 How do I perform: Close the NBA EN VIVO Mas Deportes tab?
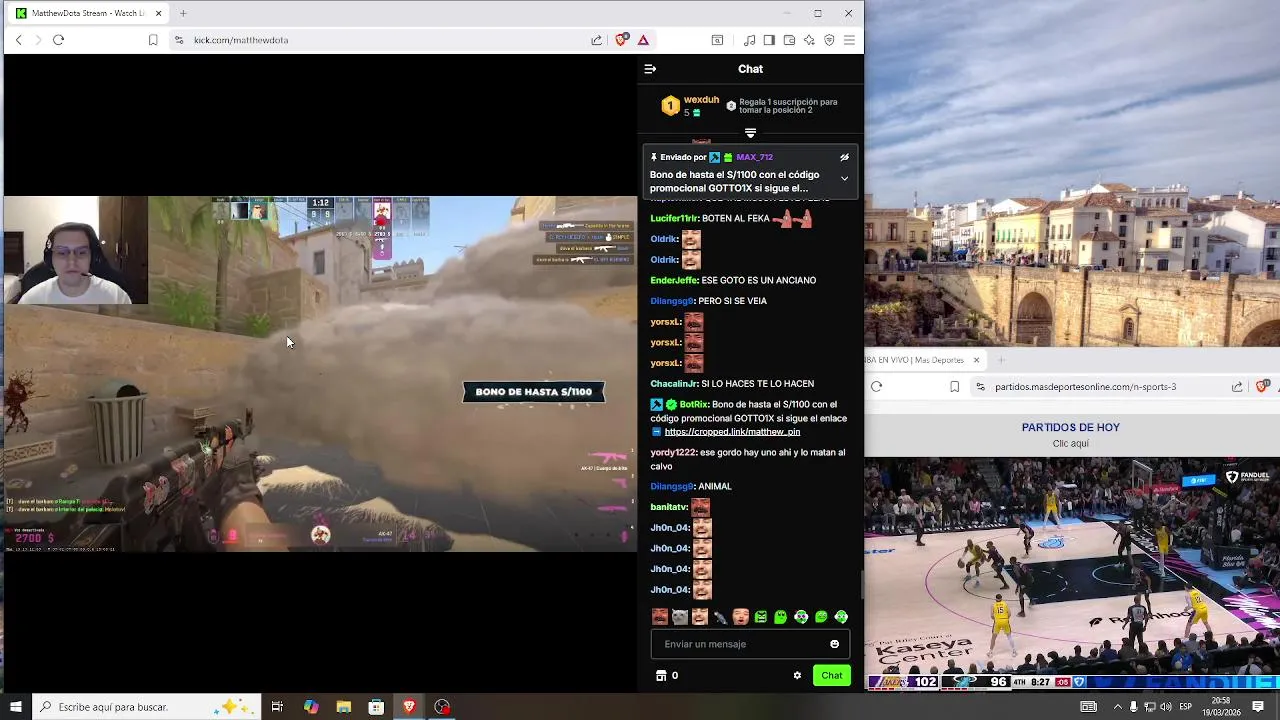[976, 360]
